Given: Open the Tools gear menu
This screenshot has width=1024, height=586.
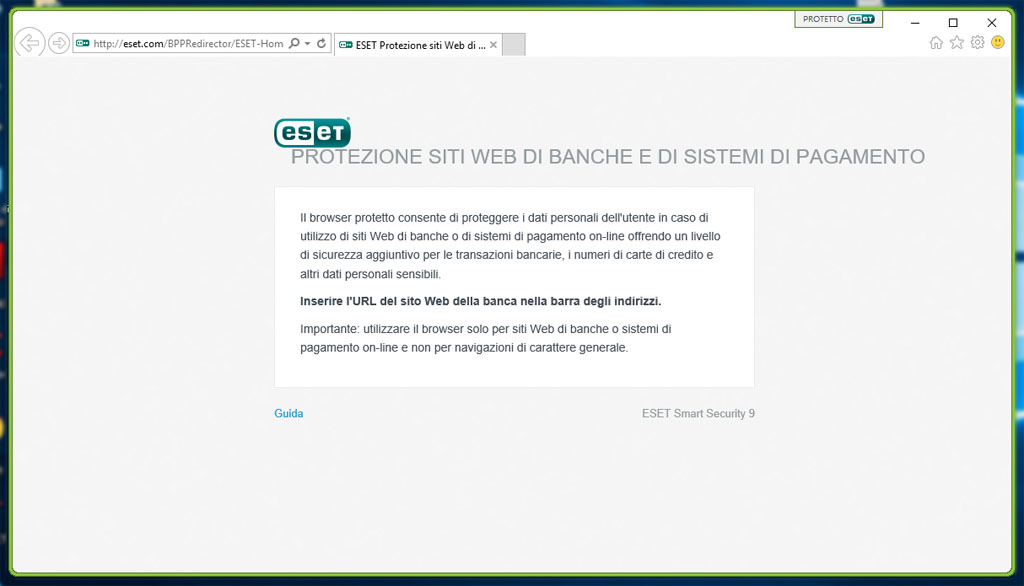Looking at the screenshot, I should coord(978,42).
